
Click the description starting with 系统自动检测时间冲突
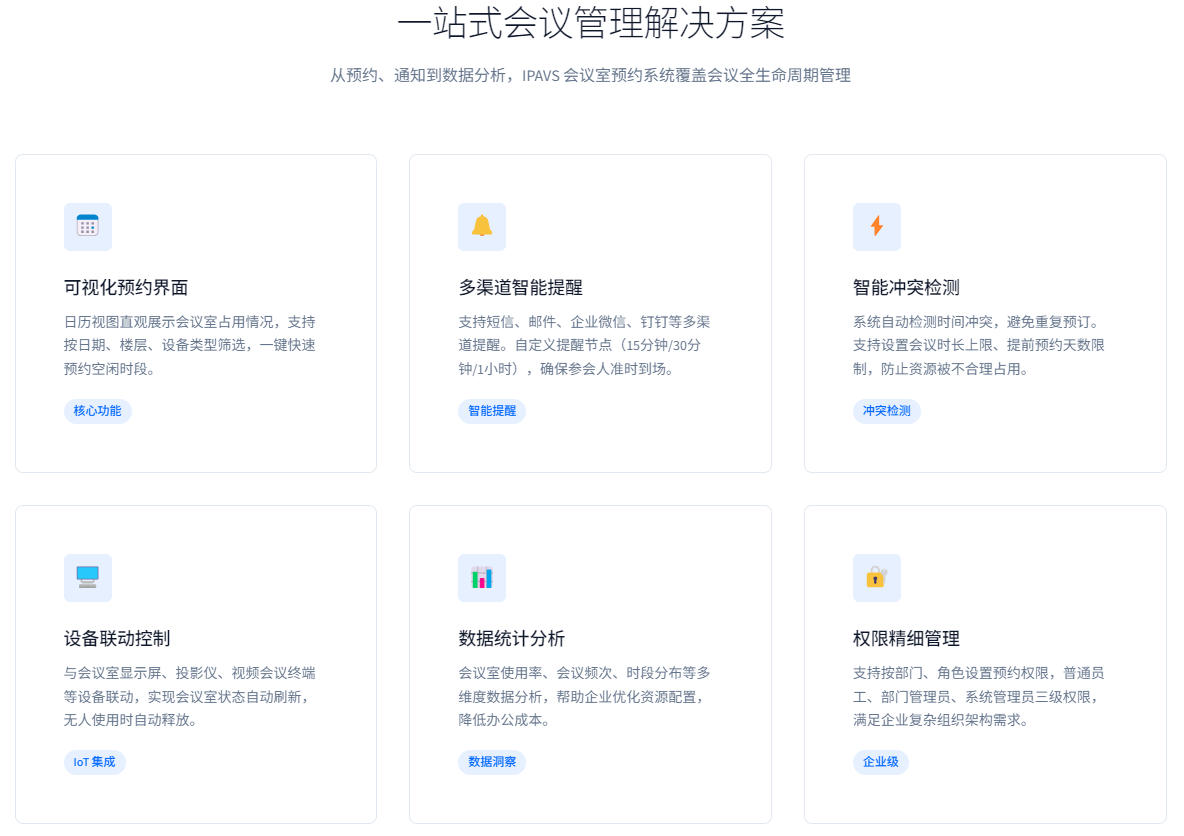point(979,345)
